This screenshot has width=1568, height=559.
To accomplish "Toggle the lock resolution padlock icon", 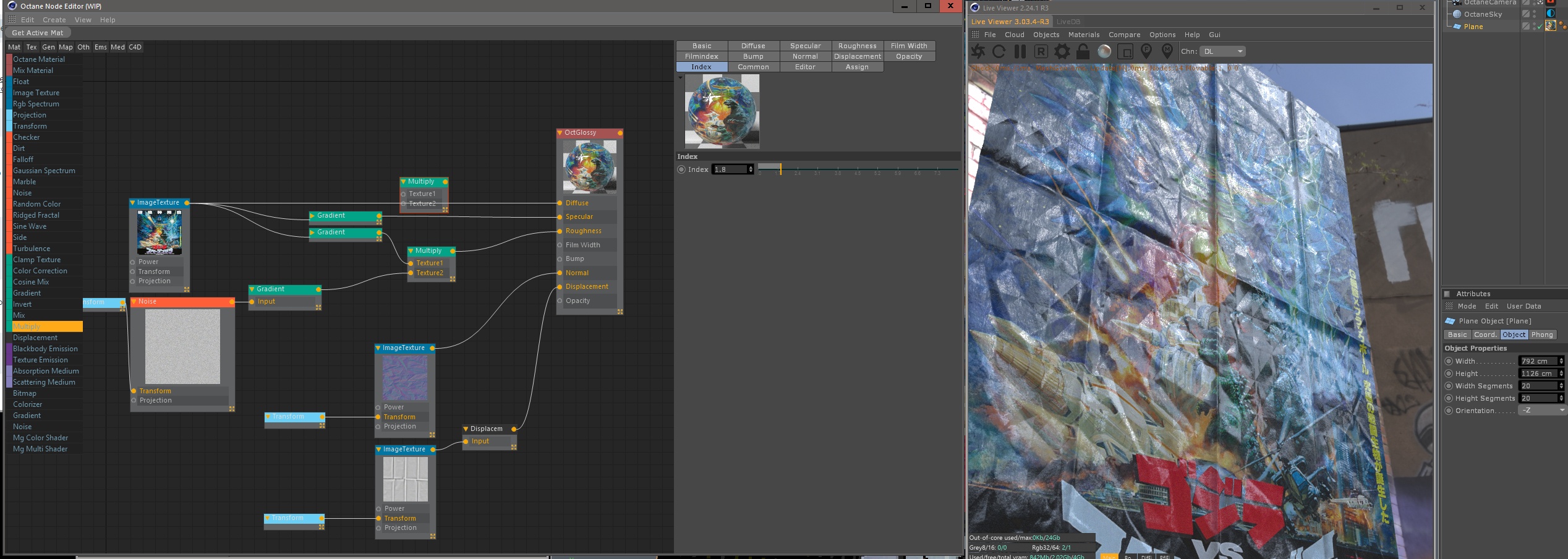I will click(1083, 51).
